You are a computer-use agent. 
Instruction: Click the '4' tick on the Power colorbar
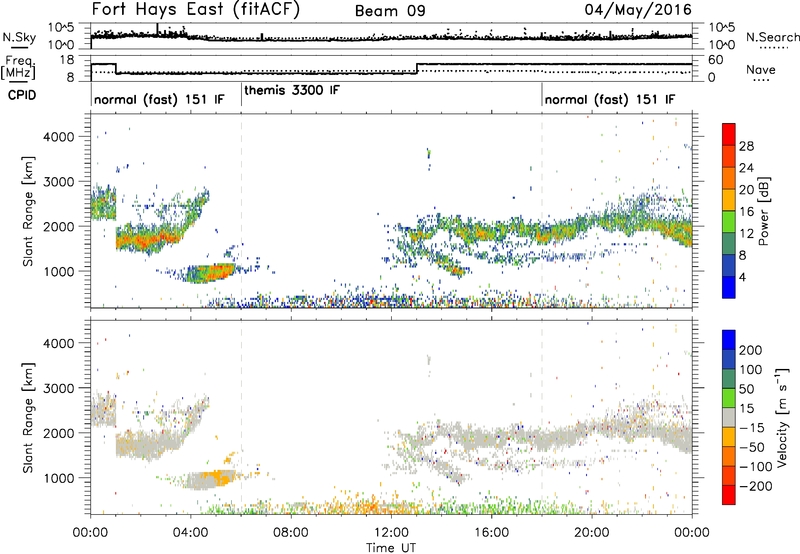pos(742,277)
